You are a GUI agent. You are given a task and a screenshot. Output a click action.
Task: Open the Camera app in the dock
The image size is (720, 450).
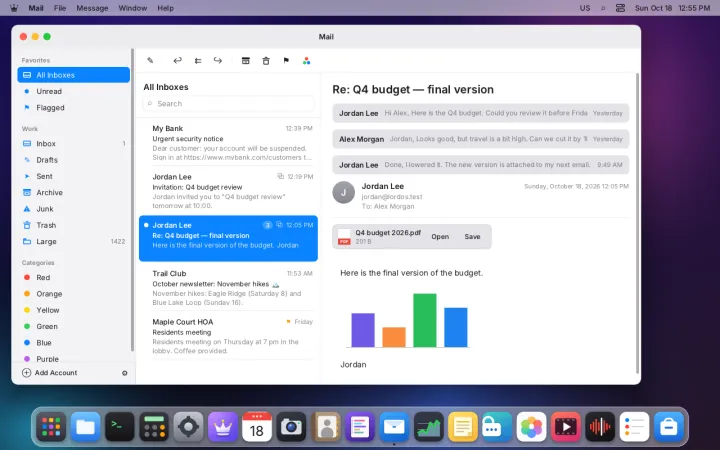(x=291, y=427)
